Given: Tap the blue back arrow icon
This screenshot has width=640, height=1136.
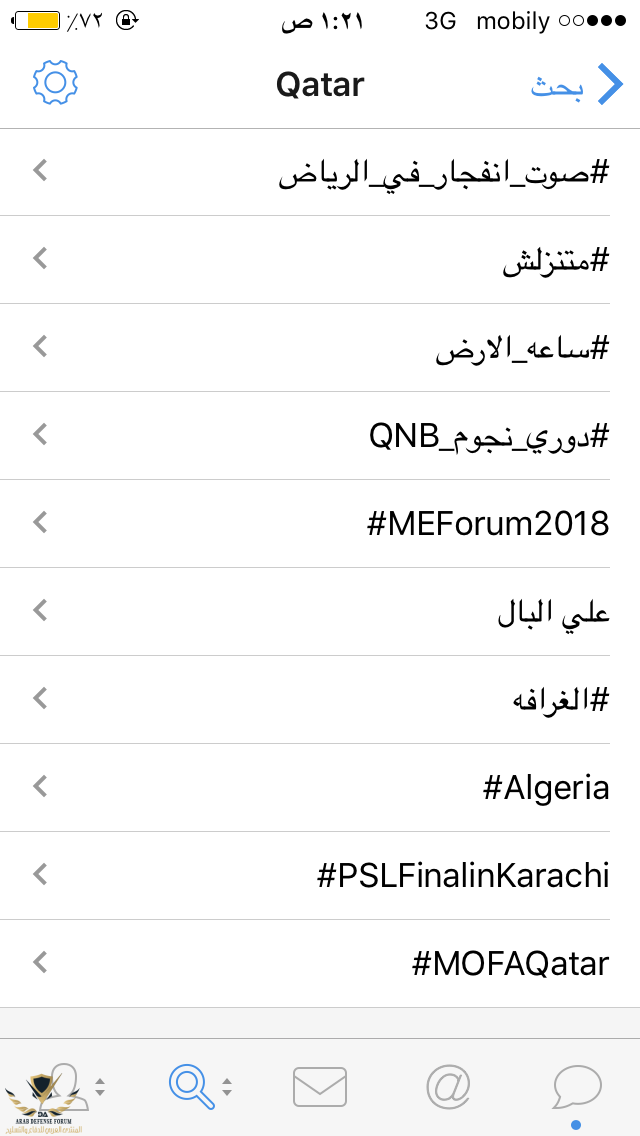Looking at the screenshot, I should pyautogui.click(x=610, y=84).
